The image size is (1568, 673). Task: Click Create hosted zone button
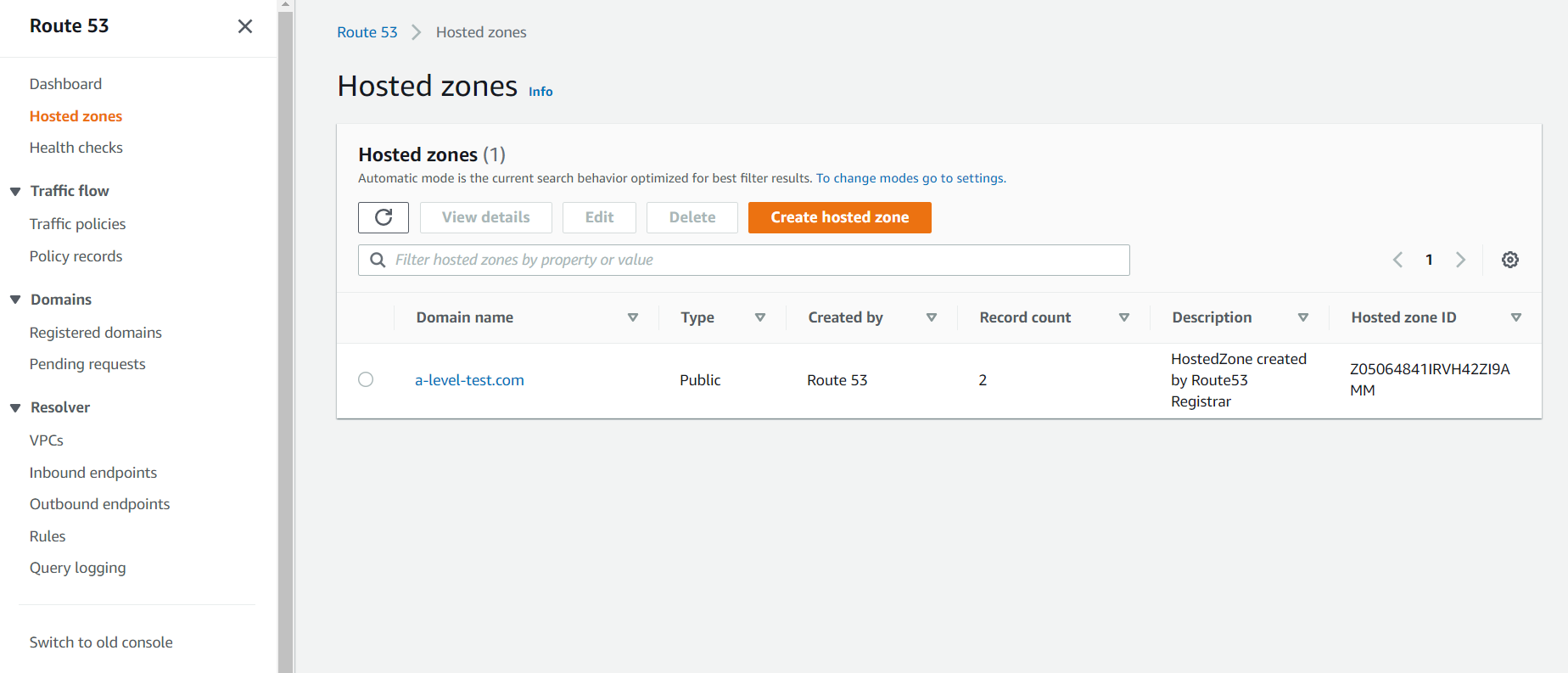(x=839, y=217)
